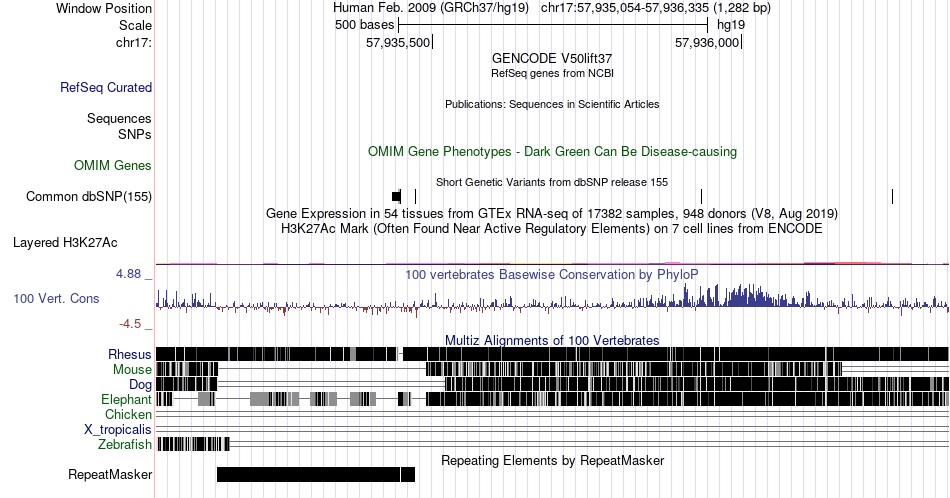Click the Scale label
Viewport: 950px width, 498px height.
pos(135,25)
